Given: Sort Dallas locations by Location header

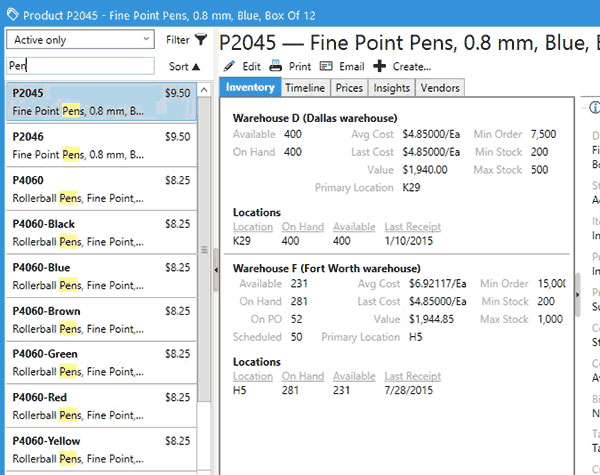Looking at the screenshot, I should (x=253, y=227).
